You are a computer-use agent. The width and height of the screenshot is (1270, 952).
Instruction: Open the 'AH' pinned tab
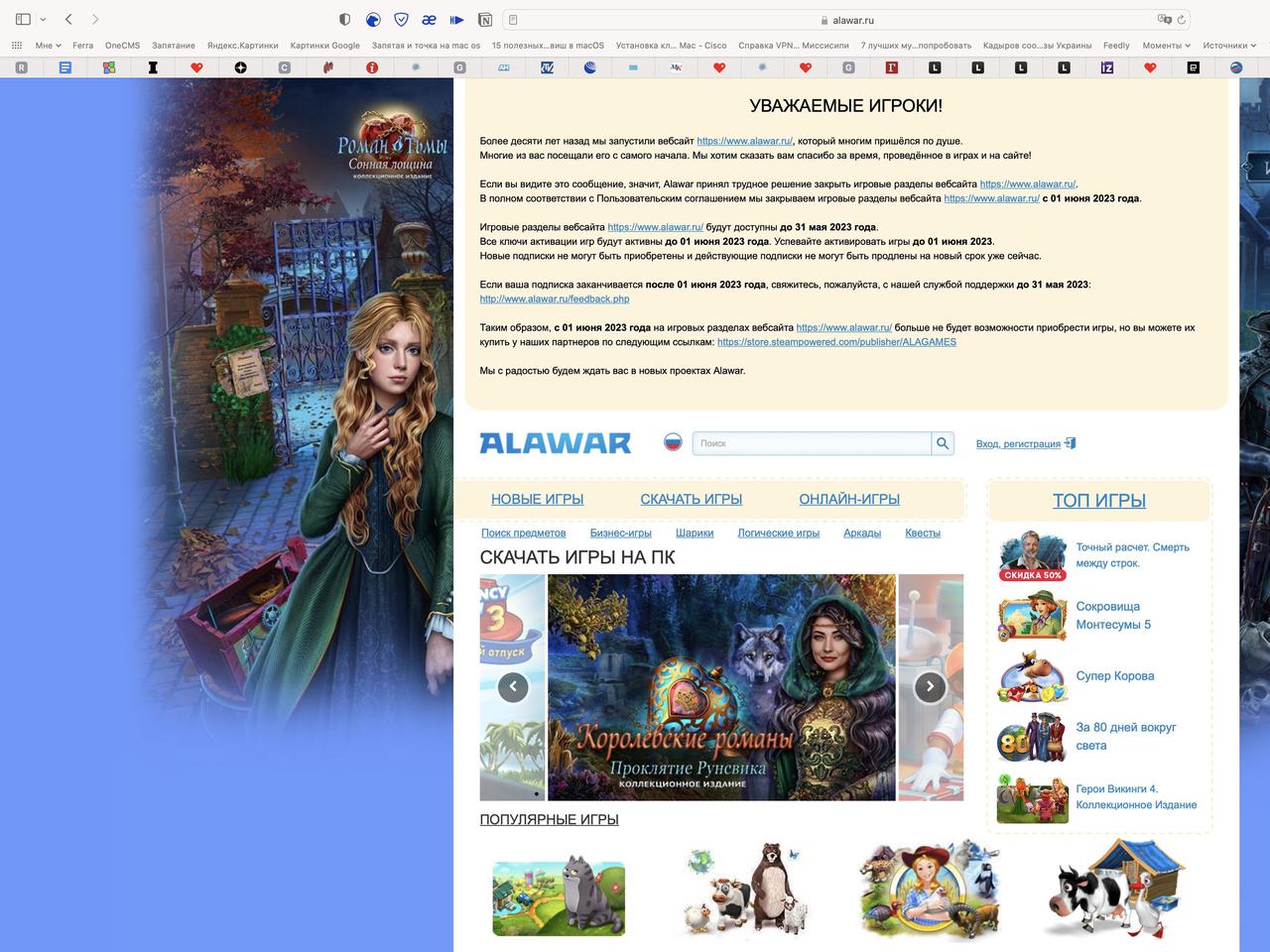503,67
